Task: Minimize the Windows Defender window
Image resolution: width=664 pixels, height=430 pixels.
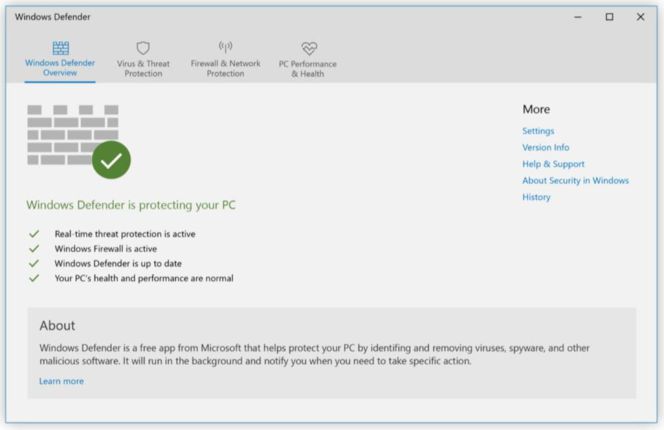Action: (578, 17)
